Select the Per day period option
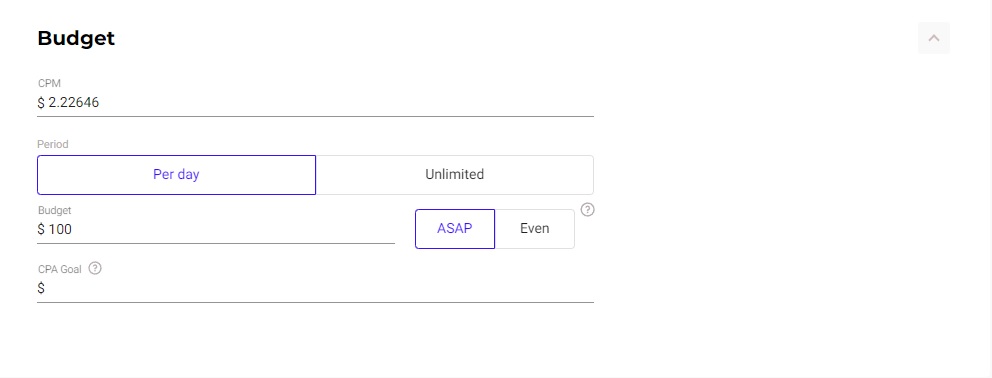Viewport: 992px width, 378px height. (177, 175)
